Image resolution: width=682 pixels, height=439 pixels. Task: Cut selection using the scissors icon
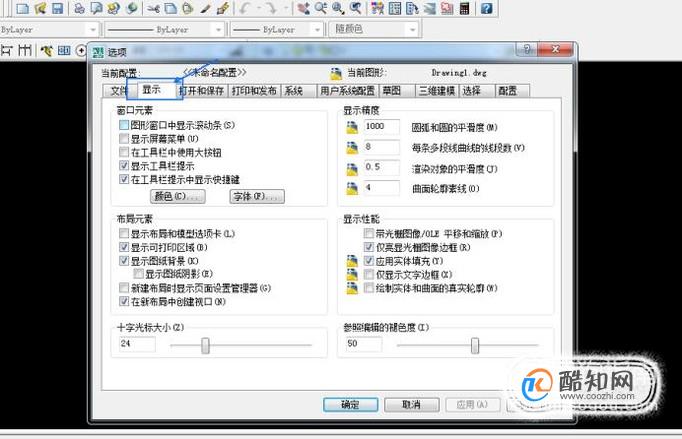coord(153,8)
